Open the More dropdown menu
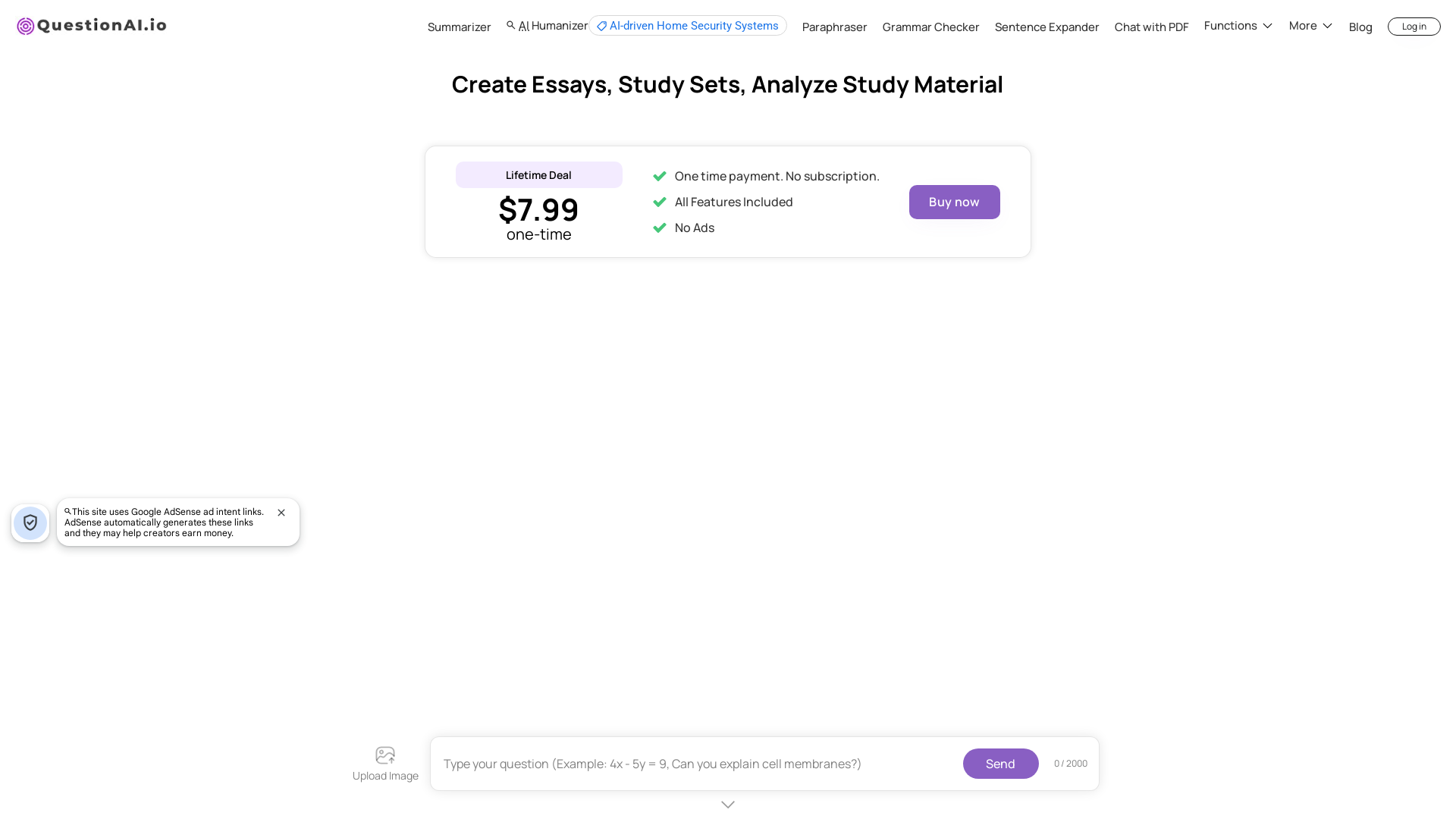Screen dimensions: 1456x819 [x=1310, y=26]
